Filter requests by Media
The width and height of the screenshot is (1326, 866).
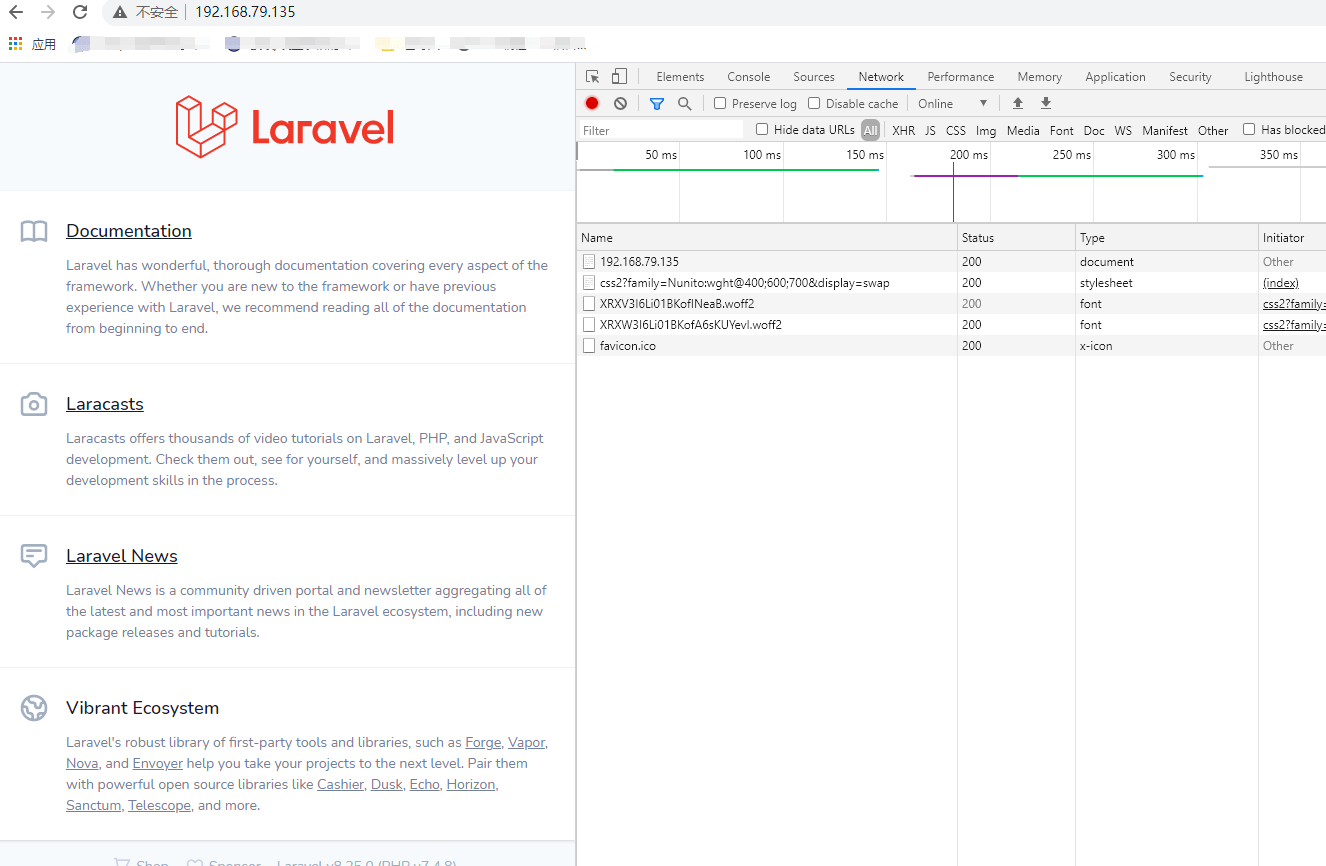tap(1023, 130)
